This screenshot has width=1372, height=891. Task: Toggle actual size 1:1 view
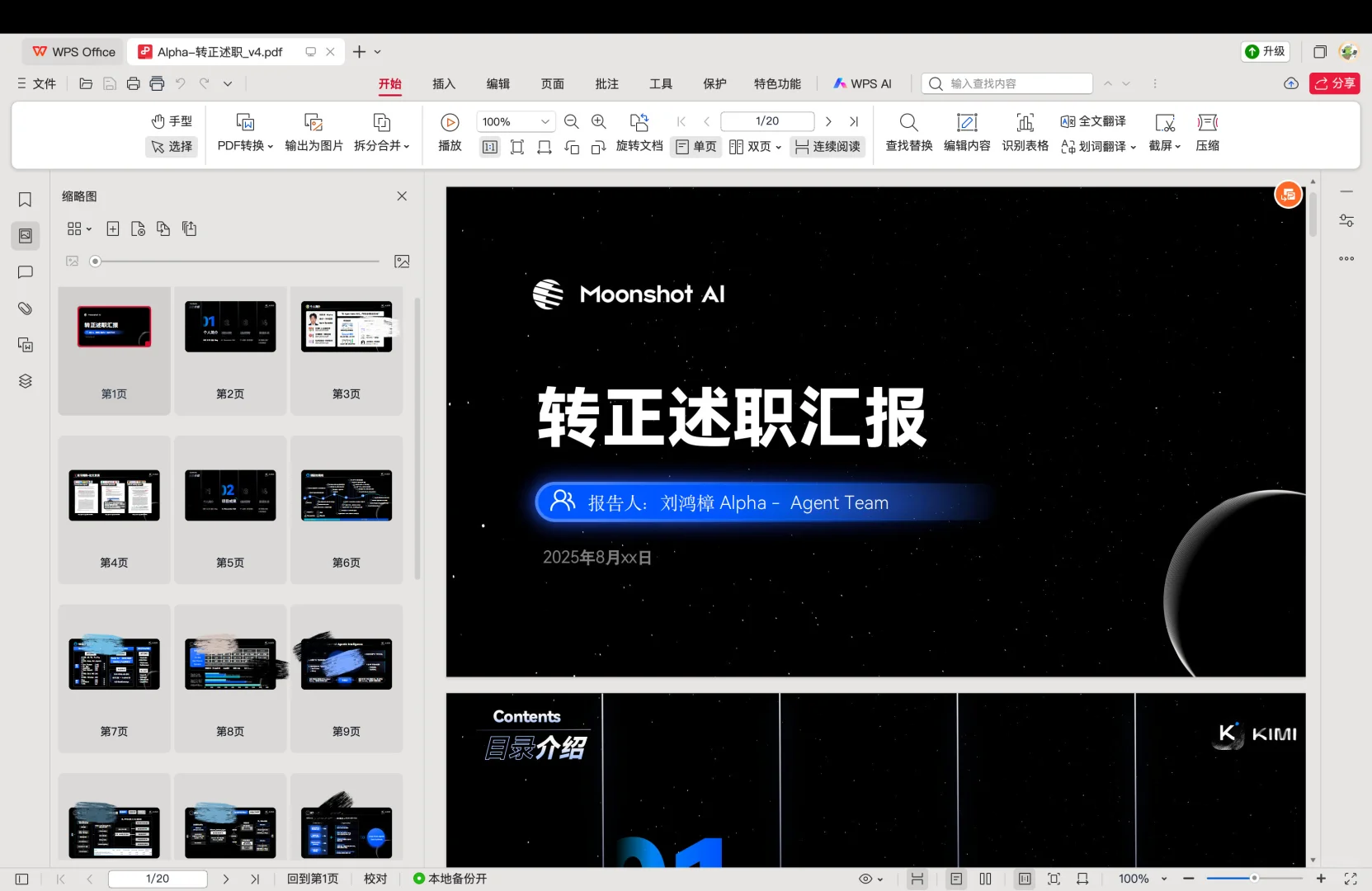(490, 147)
